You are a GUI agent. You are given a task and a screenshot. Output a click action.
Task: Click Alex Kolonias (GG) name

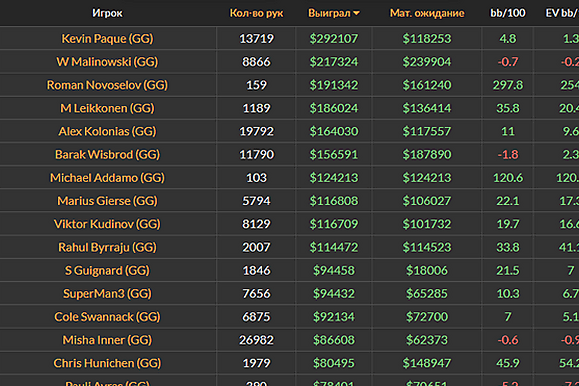pyautogui.click(x=107, y=131)
